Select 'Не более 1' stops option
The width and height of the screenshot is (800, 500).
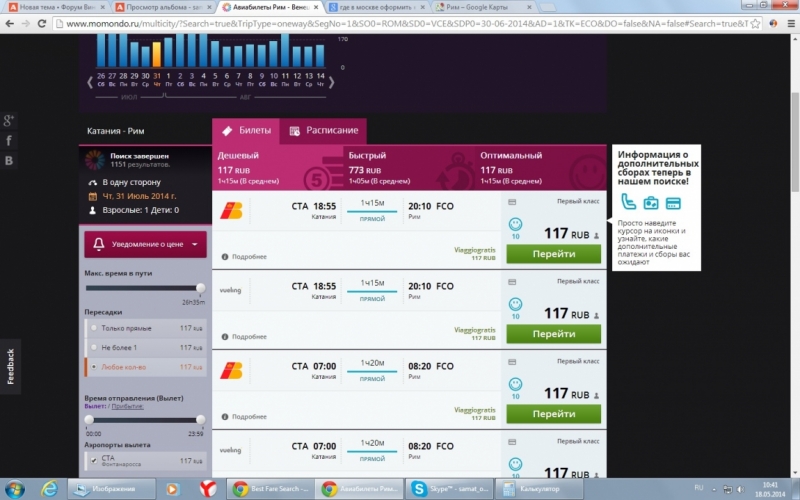click(x=146, y=347)
